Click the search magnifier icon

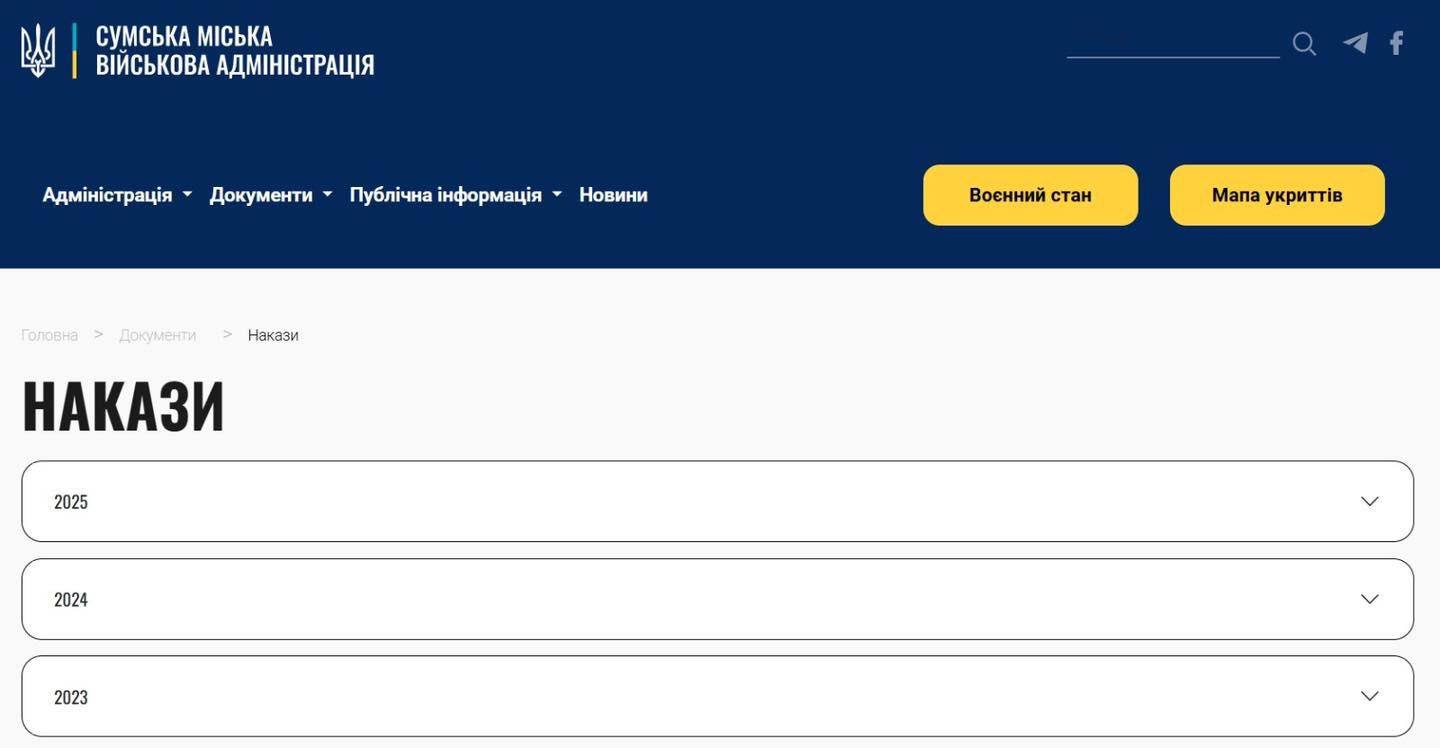pyautogui.click(x=1304, y=44)
